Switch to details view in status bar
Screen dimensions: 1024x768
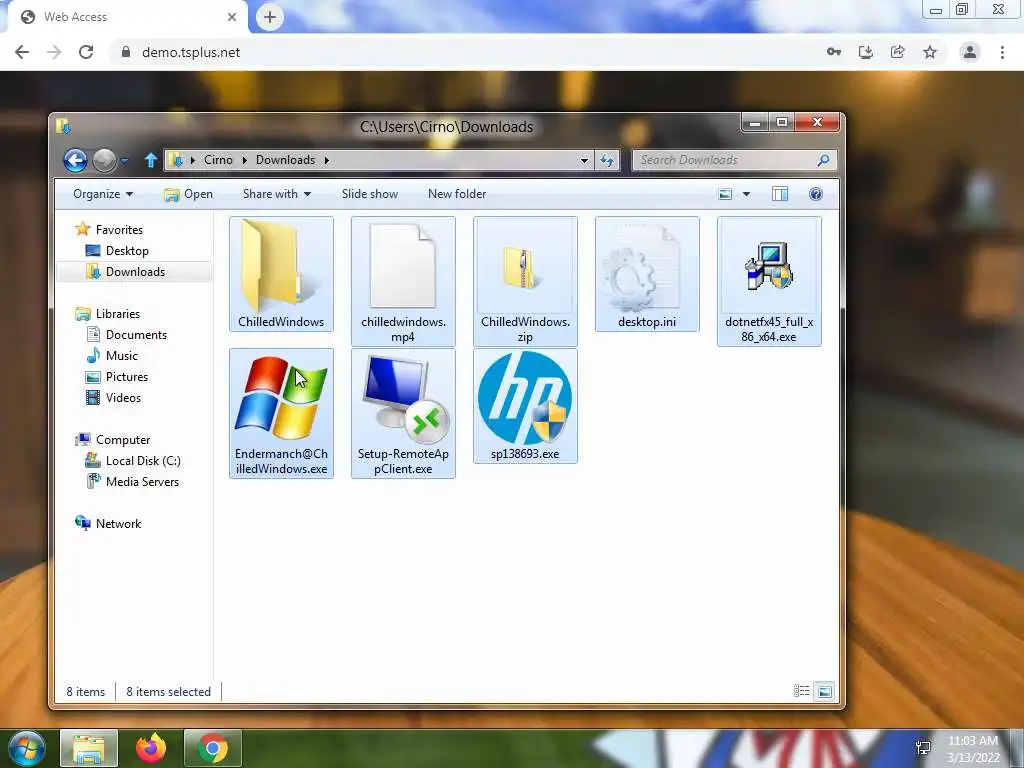[x=801, y=691]
